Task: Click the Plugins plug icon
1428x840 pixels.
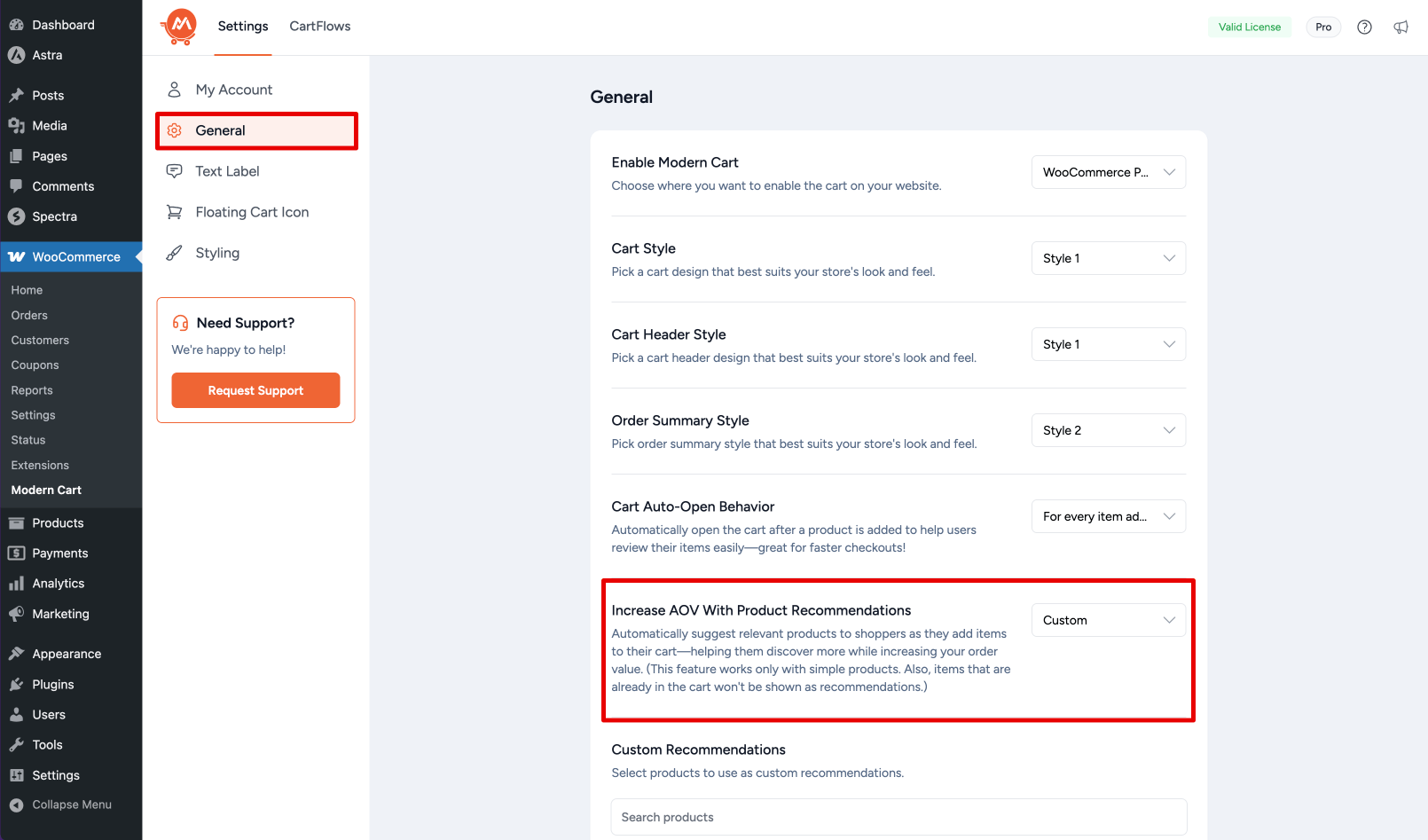Action: point(16,685)
